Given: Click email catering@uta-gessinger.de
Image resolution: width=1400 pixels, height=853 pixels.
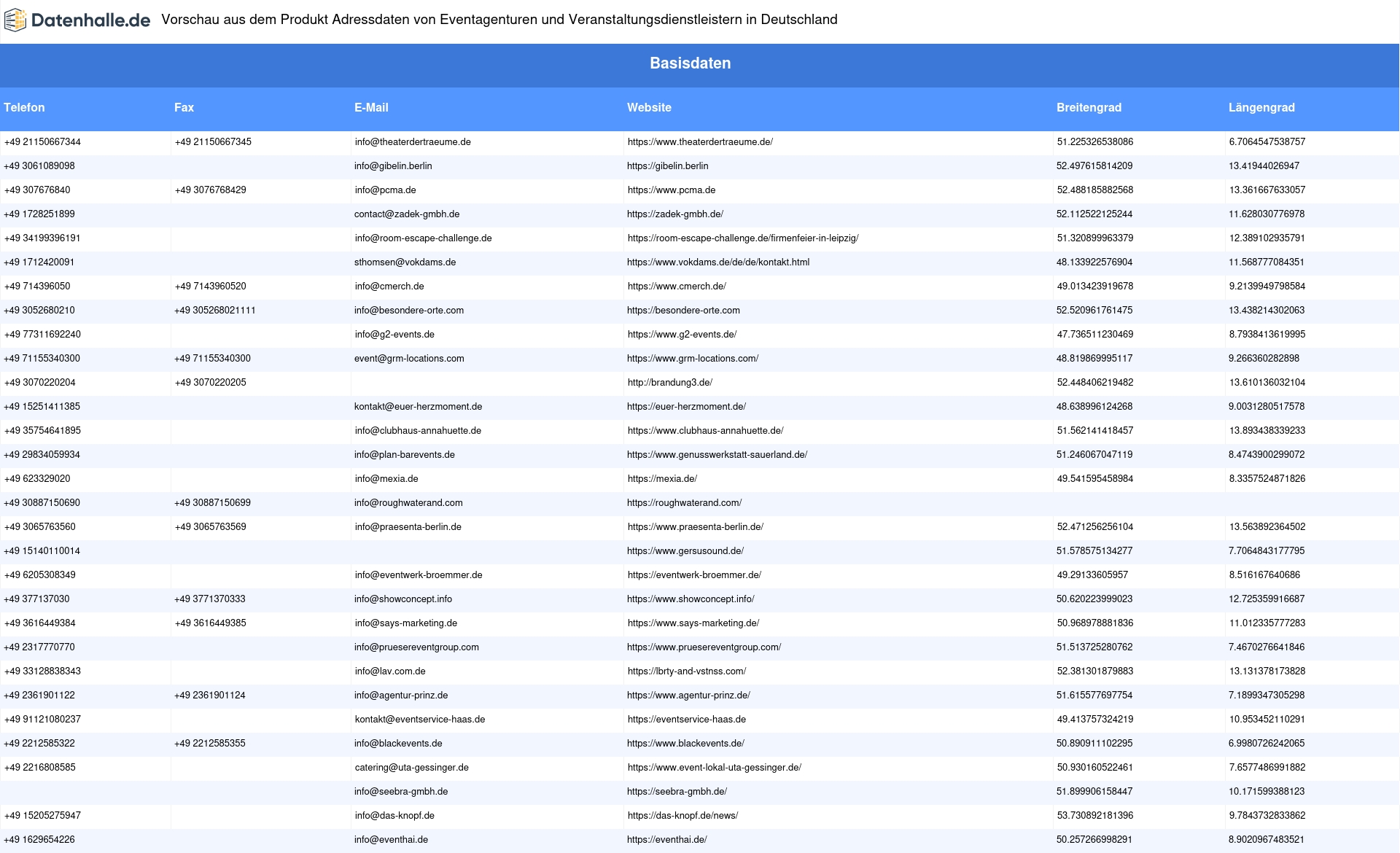Looking at the screenshot, I should 412,768.
